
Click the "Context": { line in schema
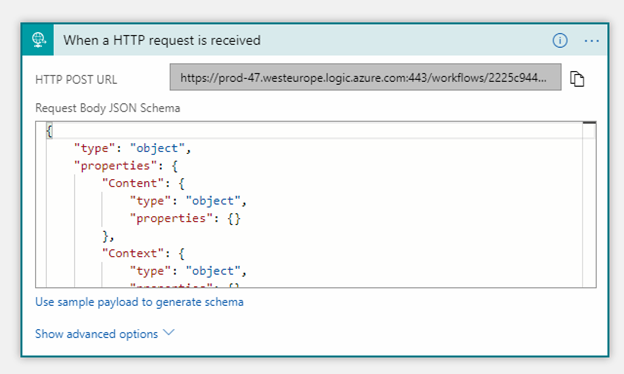[x=143, y=253]
